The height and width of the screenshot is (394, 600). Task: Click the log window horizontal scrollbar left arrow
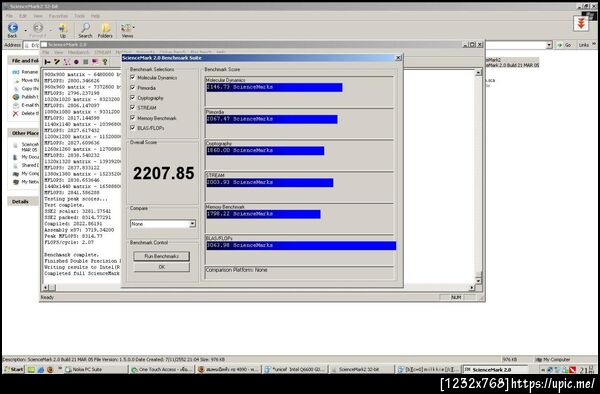[46, 288]
